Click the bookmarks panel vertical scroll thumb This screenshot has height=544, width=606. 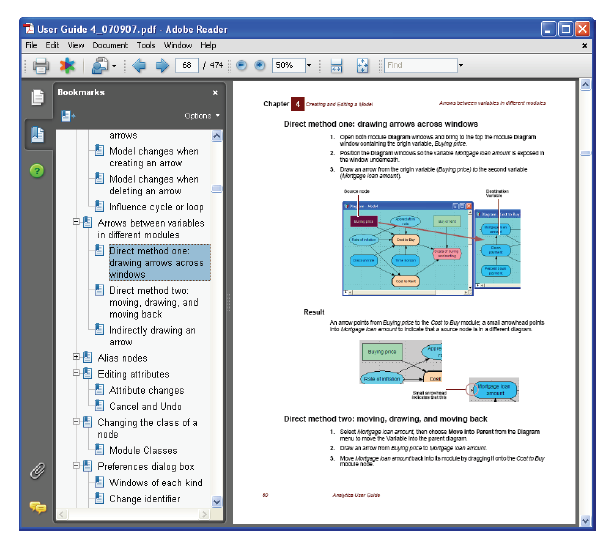pyautogui.click(x=217, y=189)
